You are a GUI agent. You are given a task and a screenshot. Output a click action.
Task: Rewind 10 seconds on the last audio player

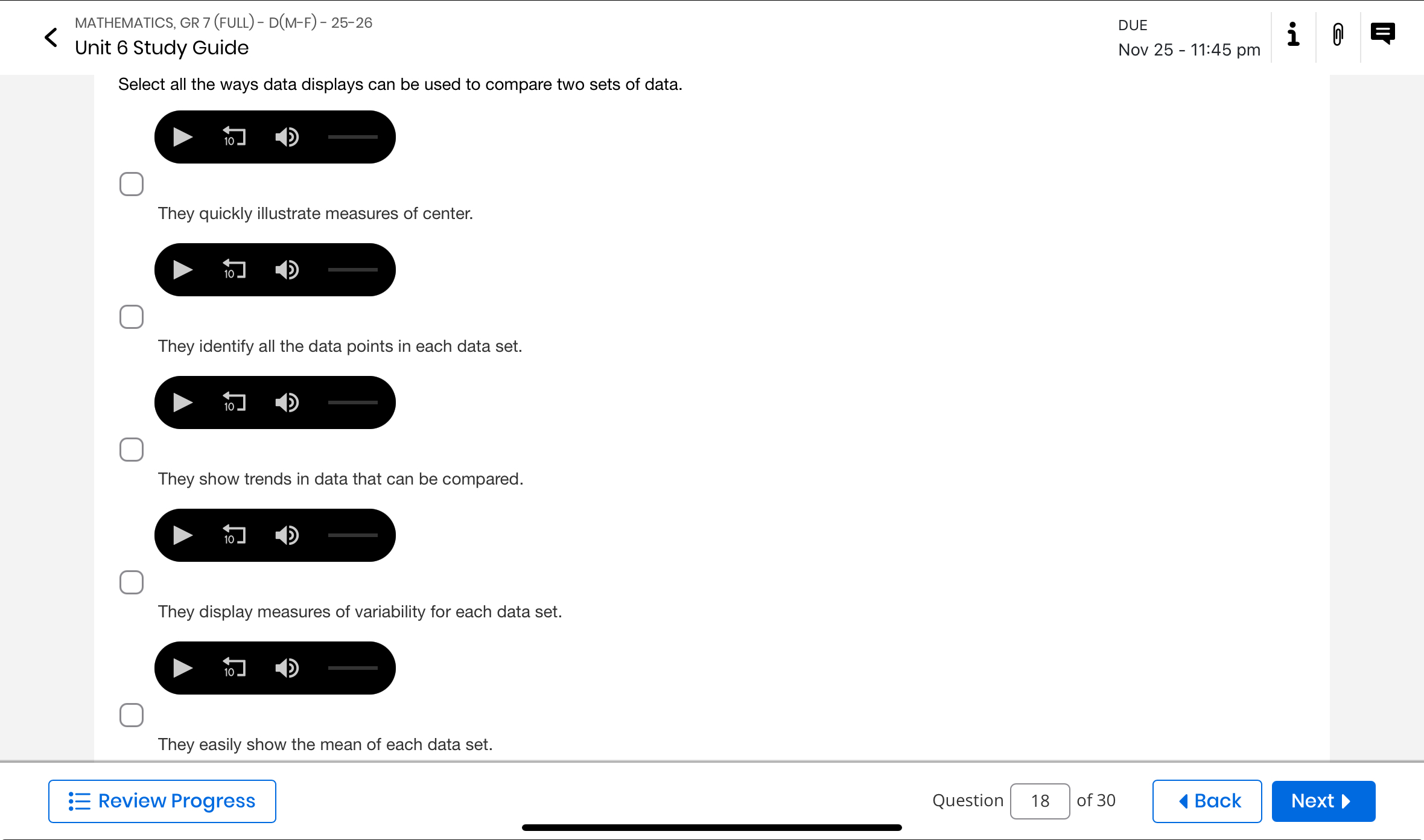234,668
